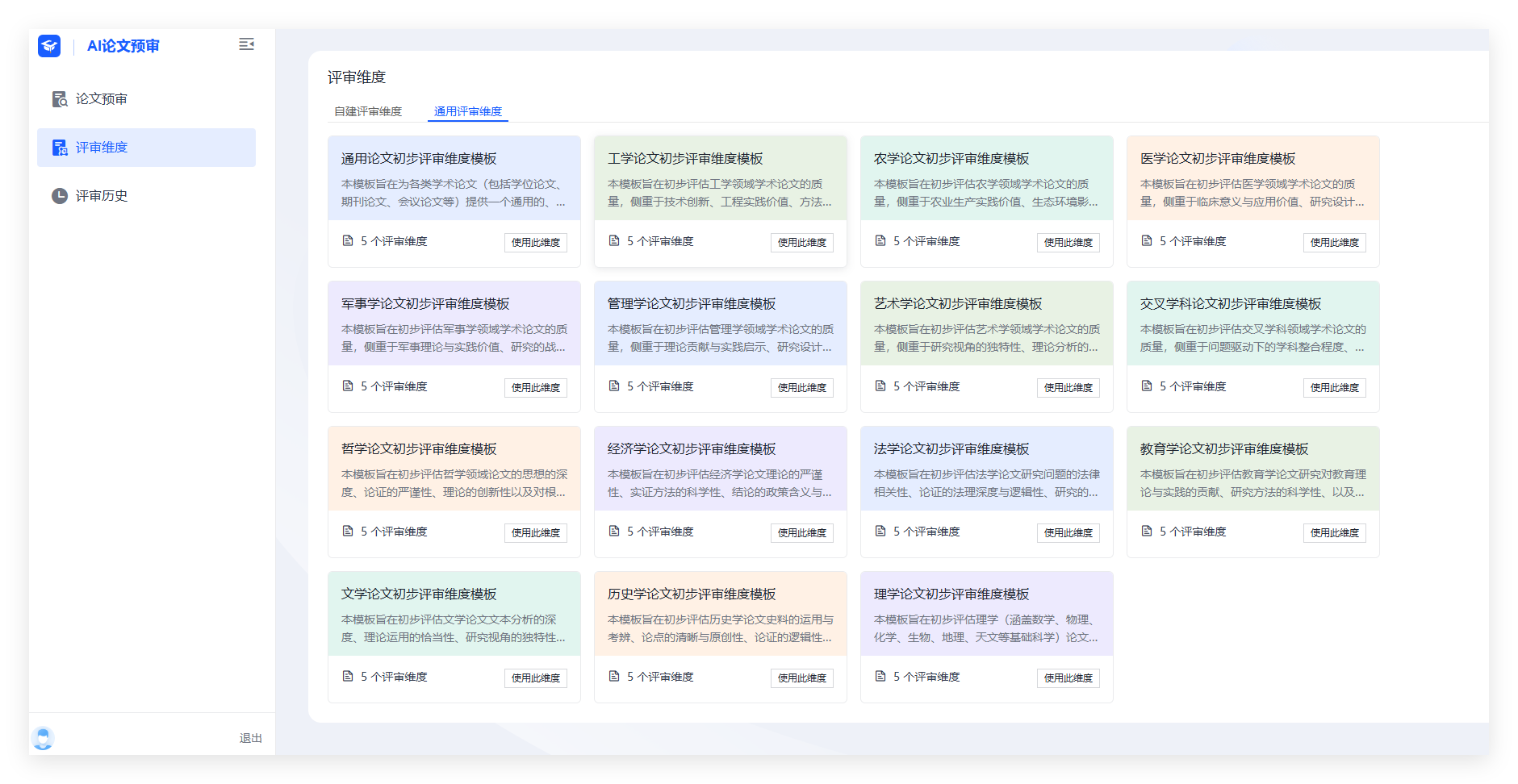Click 退出 to log out
1518x784 pixels.
250,738
